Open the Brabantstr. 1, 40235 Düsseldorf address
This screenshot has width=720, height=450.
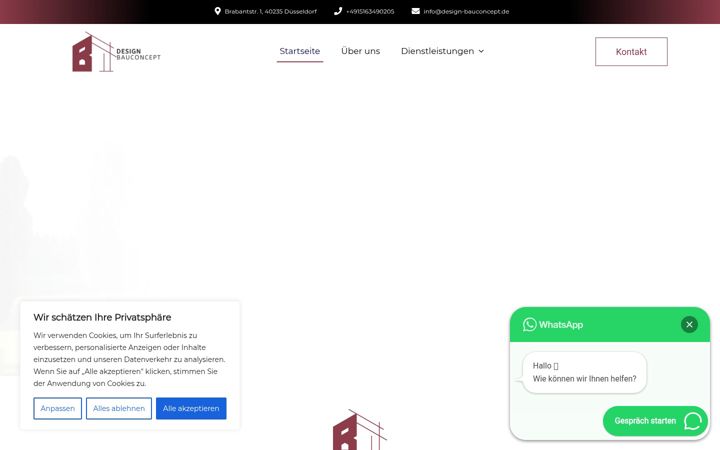click(x=270, y=11)
